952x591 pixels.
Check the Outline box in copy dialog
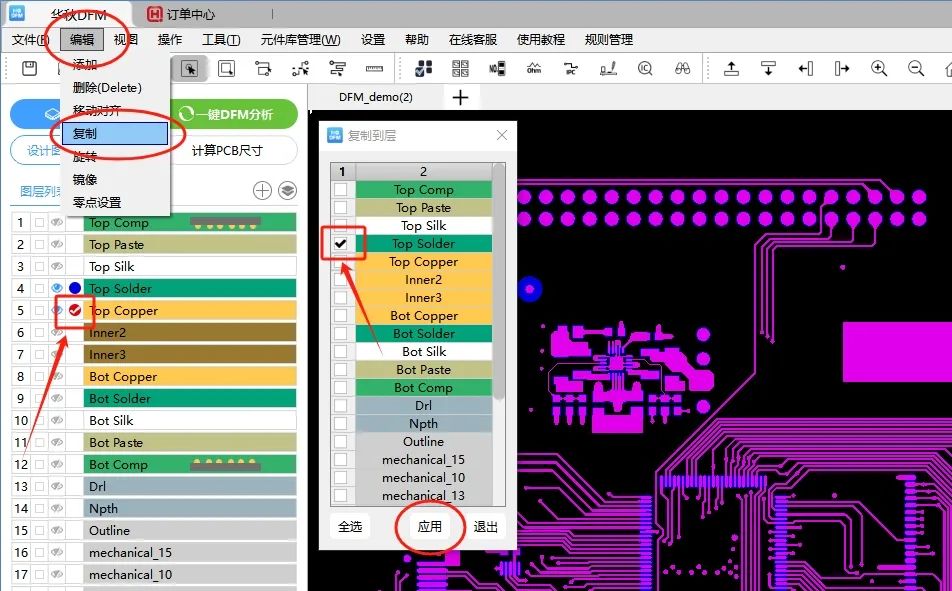(x=341, y=442)
